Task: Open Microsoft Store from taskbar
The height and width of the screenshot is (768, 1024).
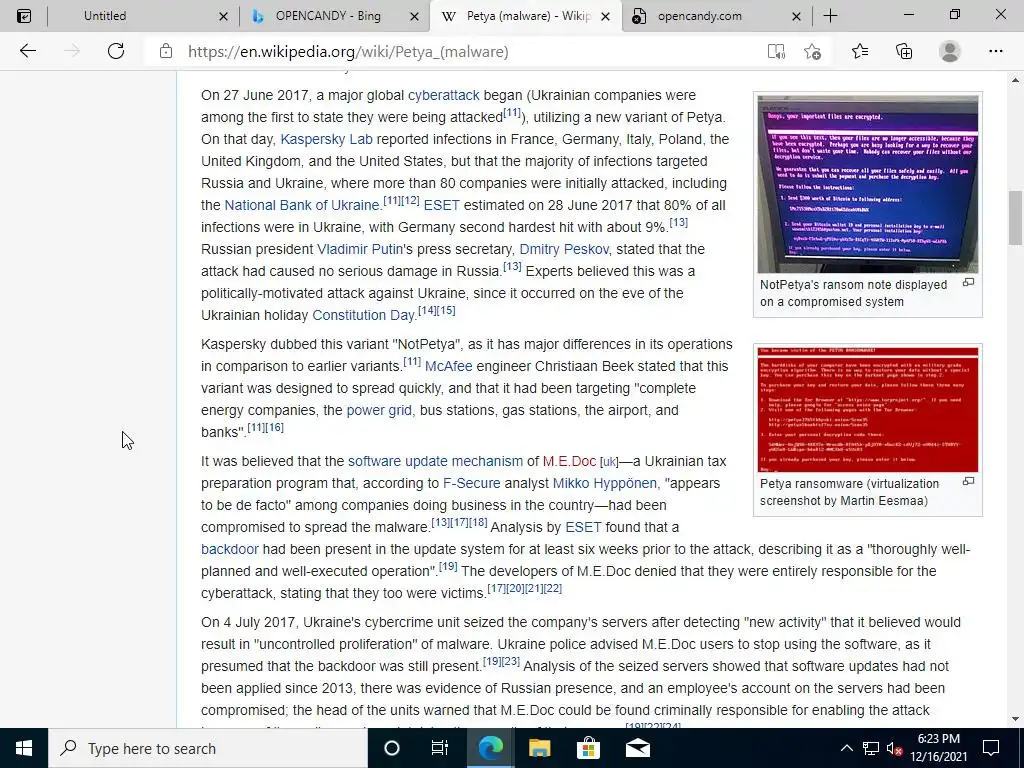Action: pyautogui.click(x=588, y=748)
